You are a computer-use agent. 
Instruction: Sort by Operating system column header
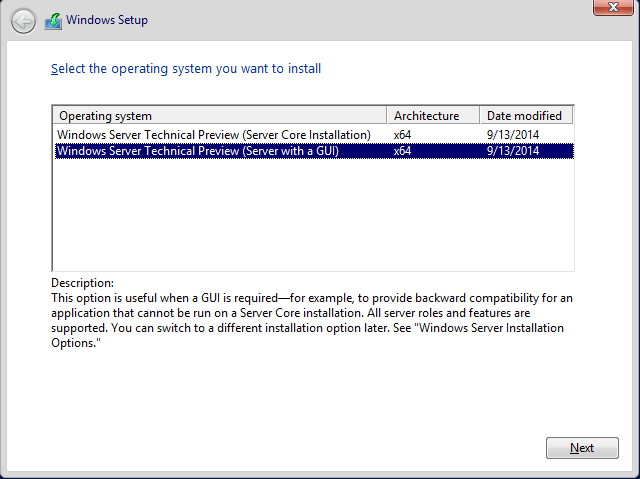pyautogui.click(x=220, y=116)
